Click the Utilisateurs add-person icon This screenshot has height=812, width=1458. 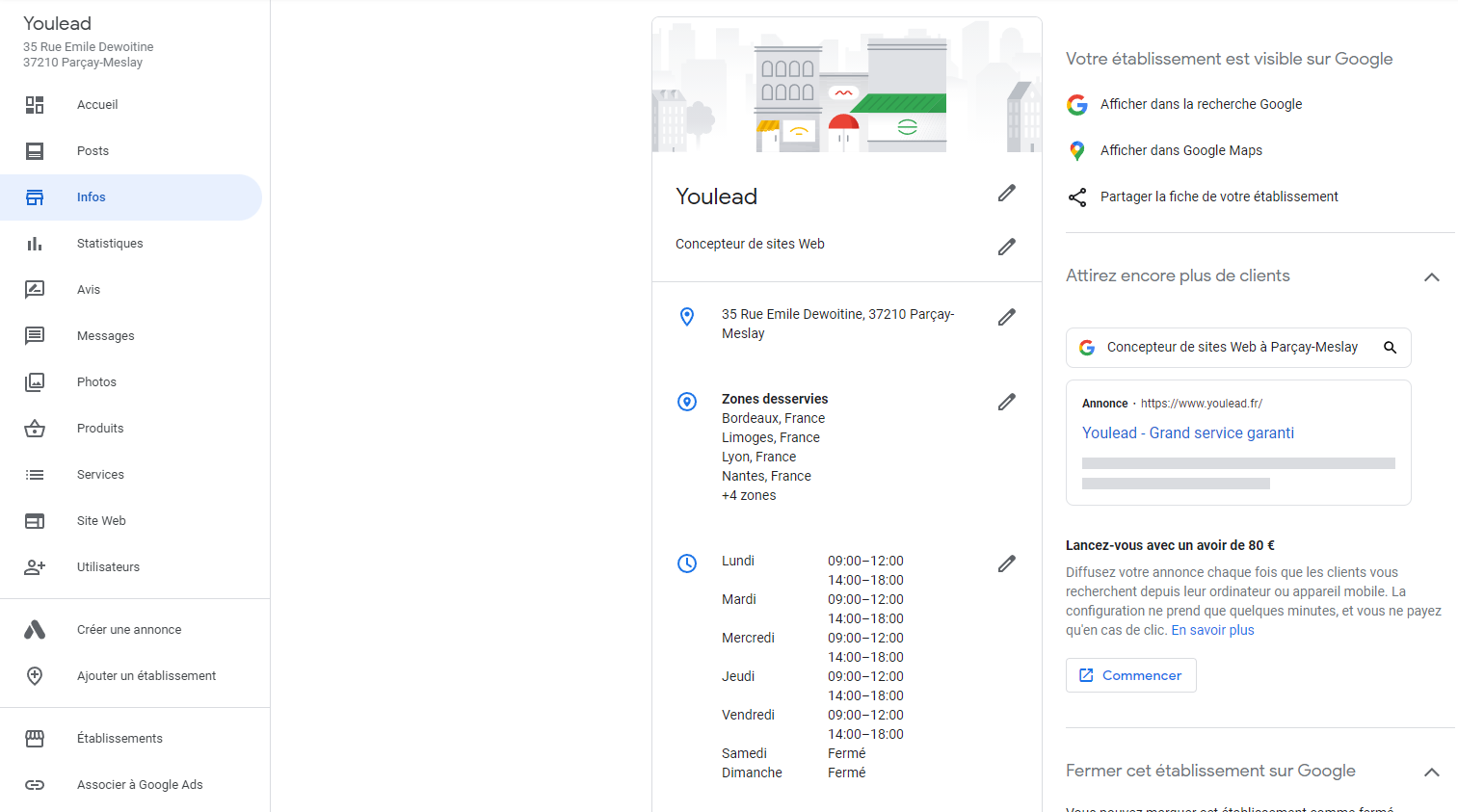click(35, 567)
